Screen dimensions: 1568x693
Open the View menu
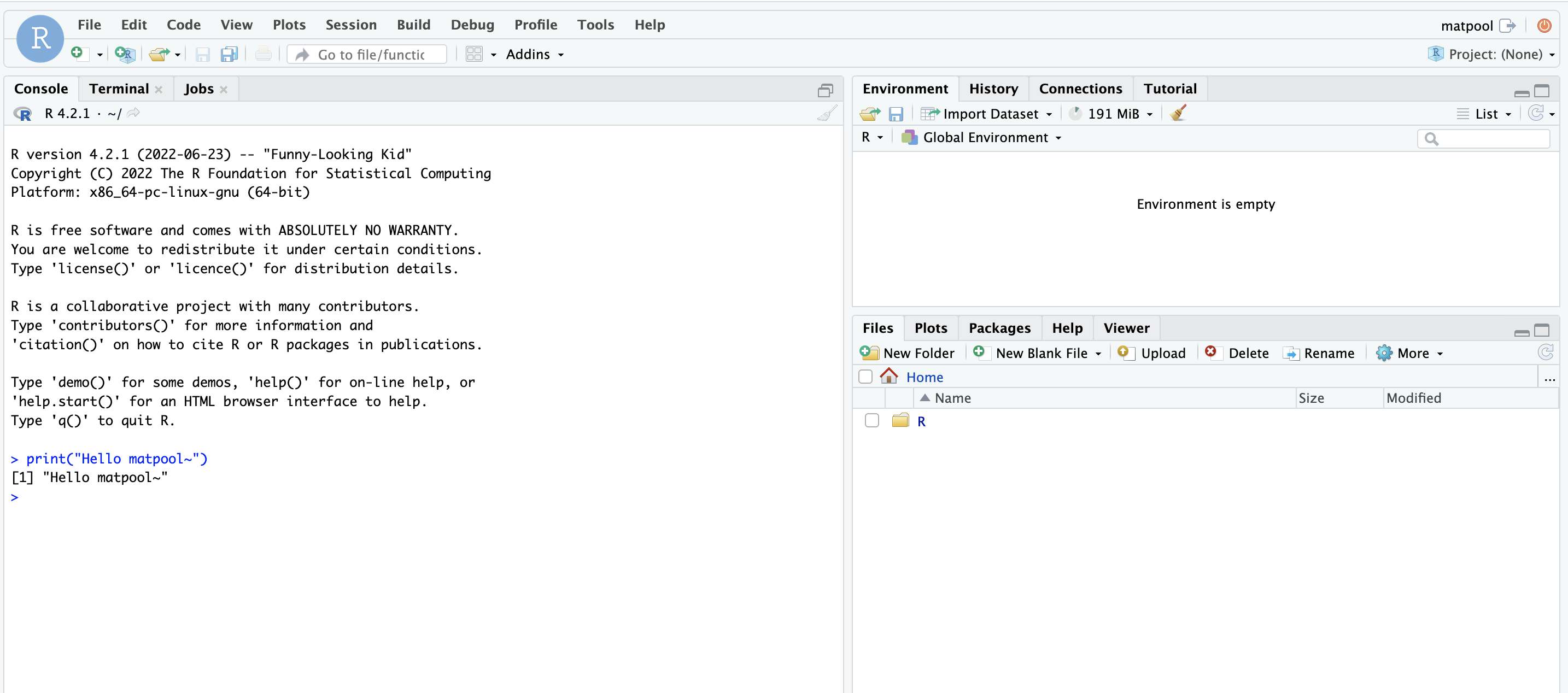tap(237, 25)
